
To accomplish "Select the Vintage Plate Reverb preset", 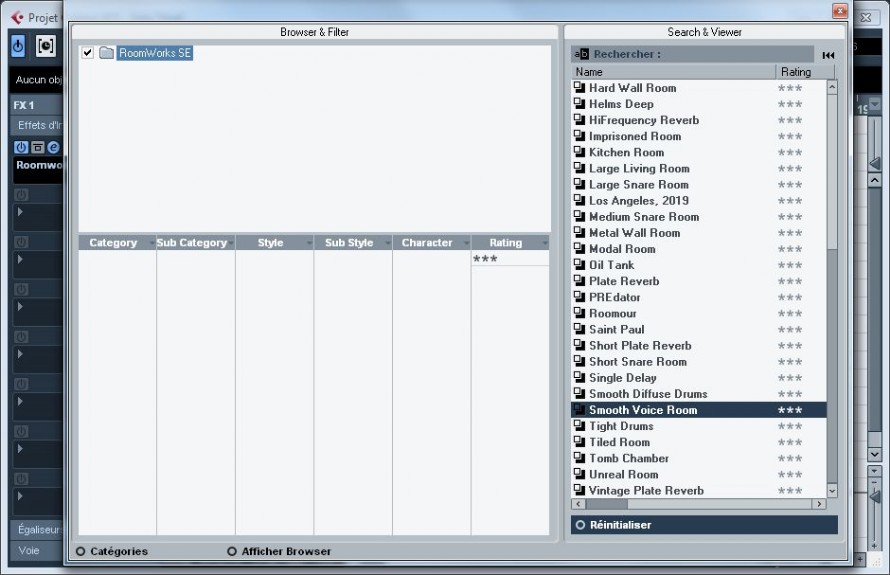I will (x=646, y=490).
